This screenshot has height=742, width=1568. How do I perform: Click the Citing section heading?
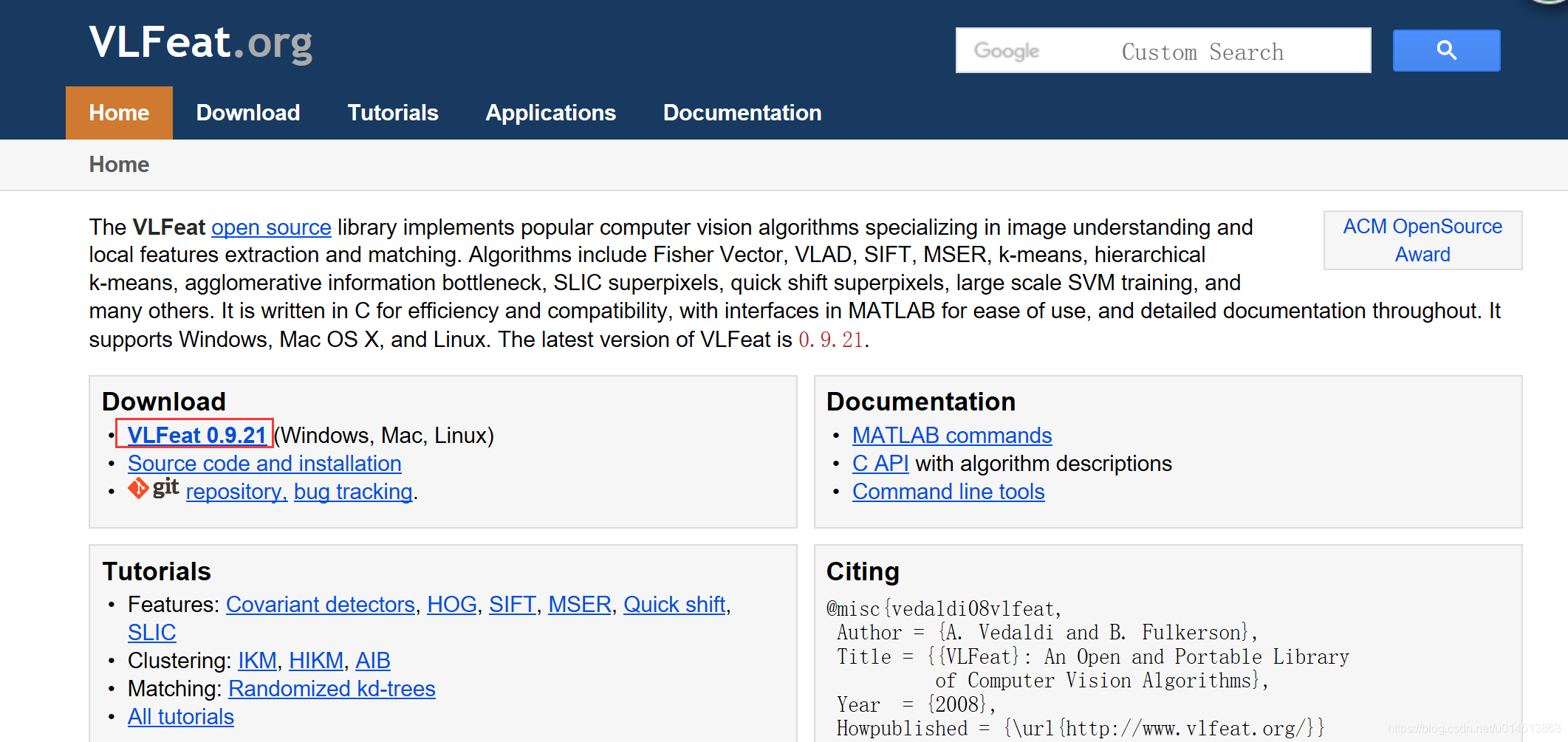pos(863,571)
